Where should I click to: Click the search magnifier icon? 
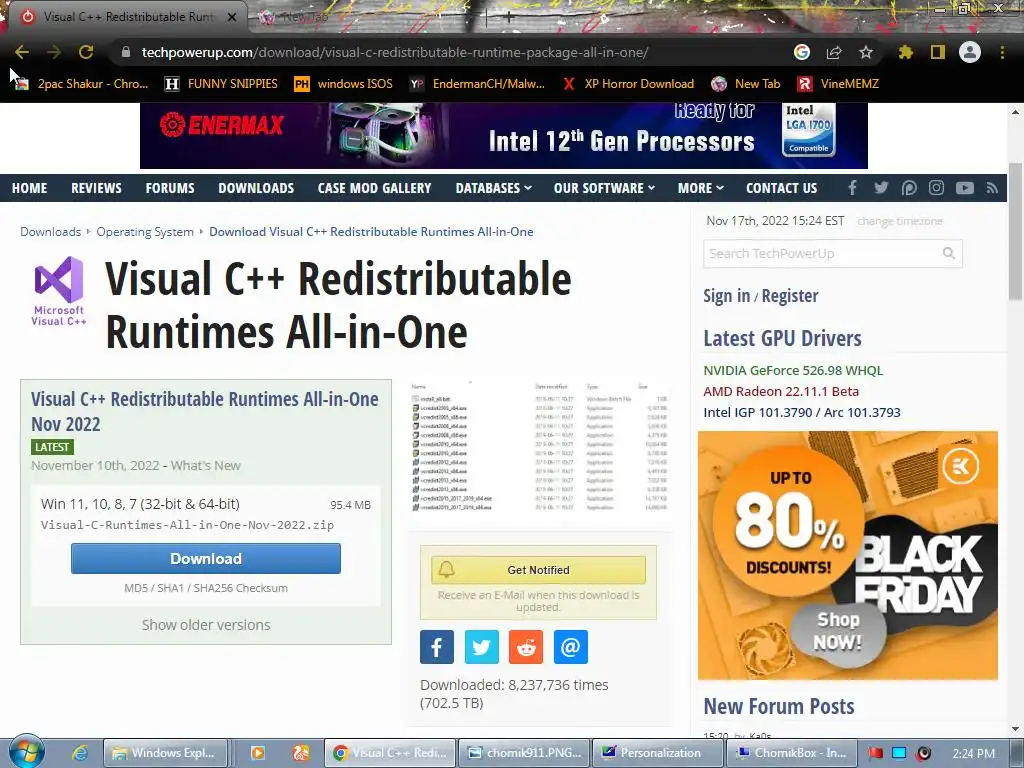pos(948,253)
